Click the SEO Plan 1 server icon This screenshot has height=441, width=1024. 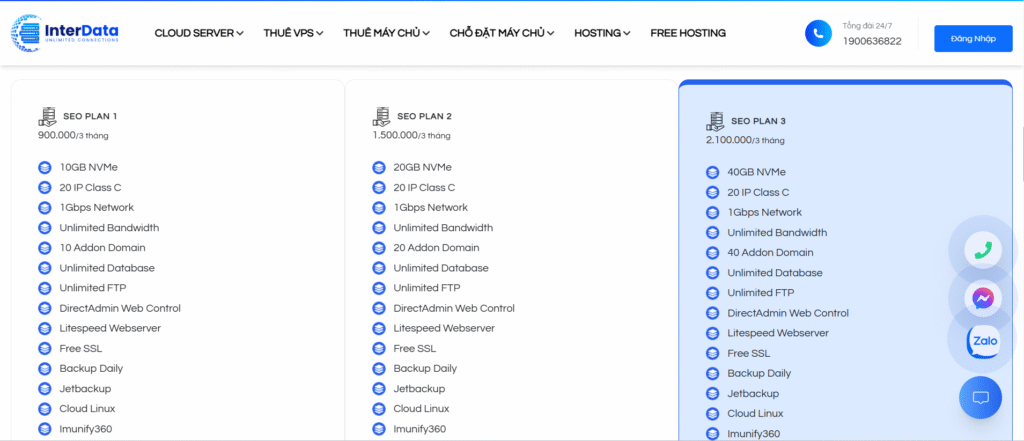[47, 116]
